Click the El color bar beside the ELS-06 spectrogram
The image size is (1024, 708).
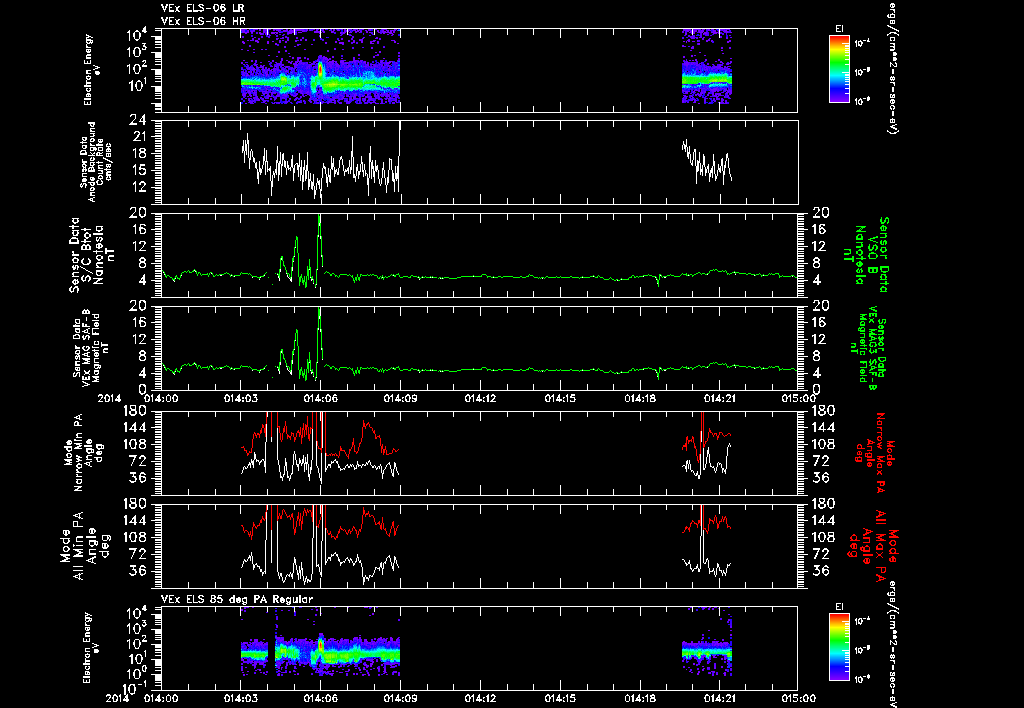(839, 69)
